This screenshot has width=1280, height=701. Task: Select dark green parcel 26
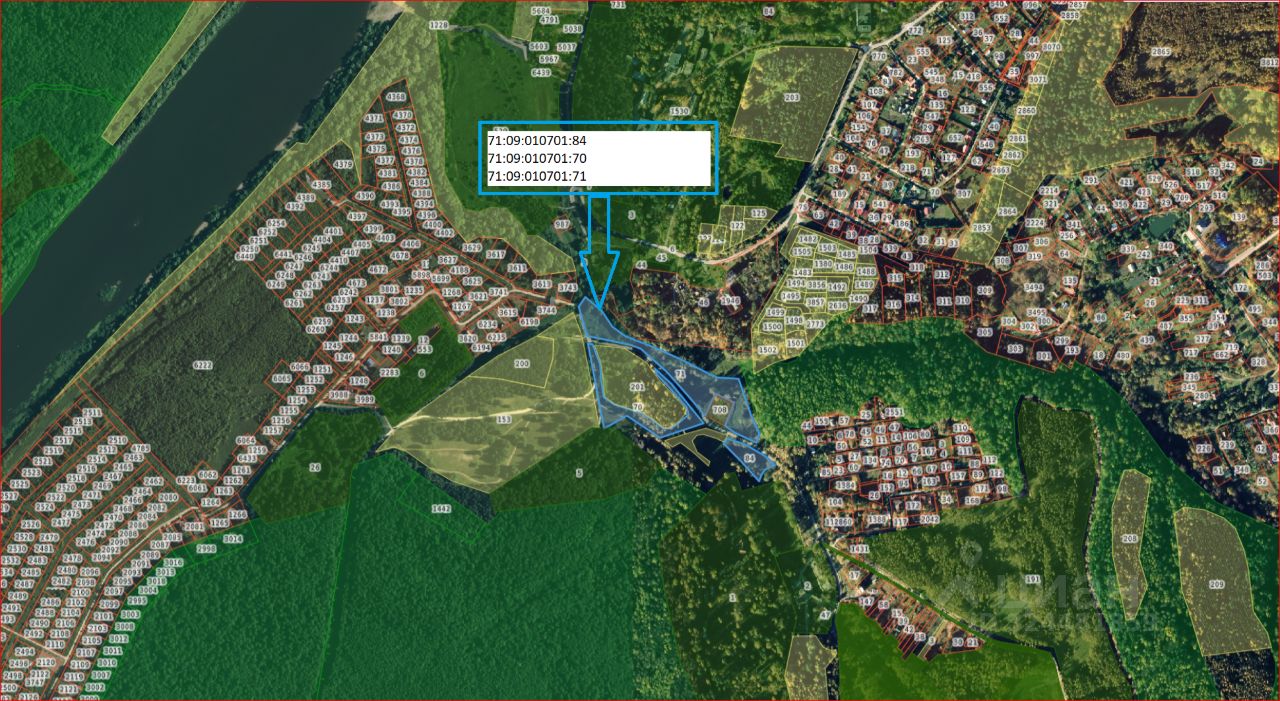315,467
